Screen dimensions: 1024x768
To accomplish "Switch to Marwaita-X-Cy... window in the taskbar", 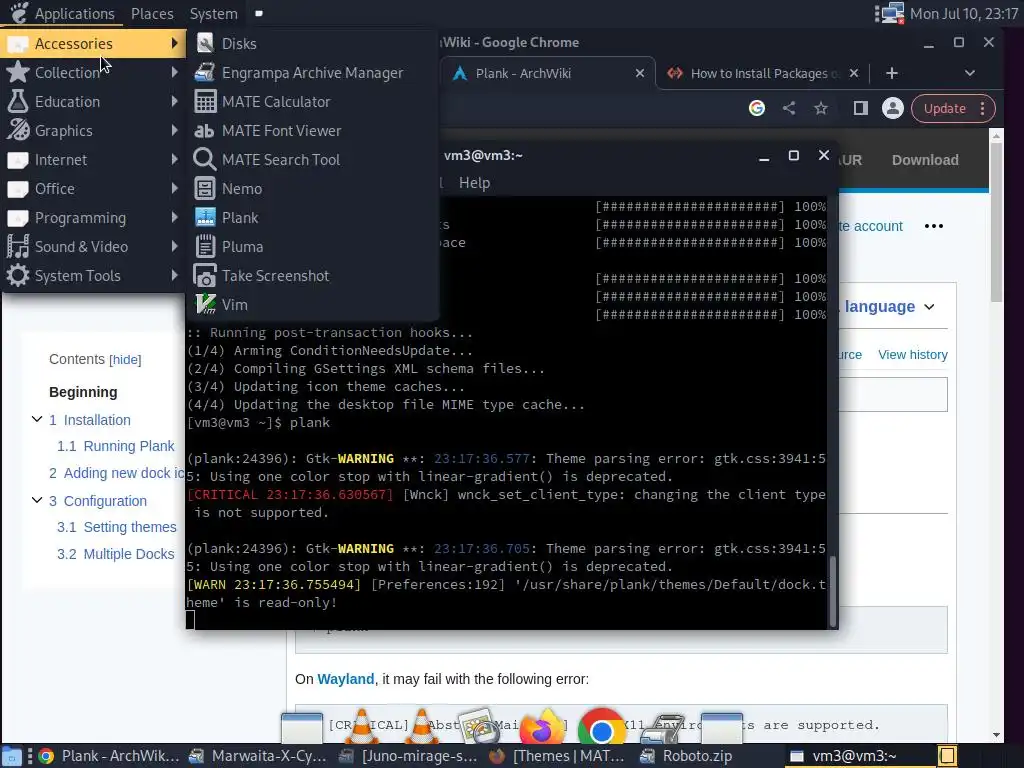I will [257, 756].
